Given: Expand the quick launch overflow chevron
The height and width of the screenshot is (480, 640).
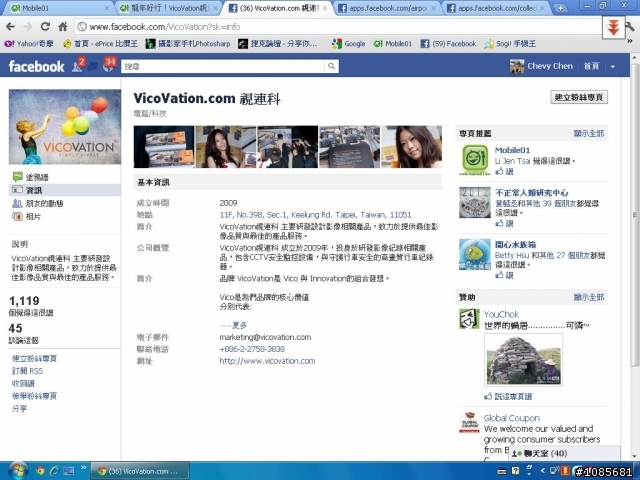Looking at the screenshot, I should [83, 467].
